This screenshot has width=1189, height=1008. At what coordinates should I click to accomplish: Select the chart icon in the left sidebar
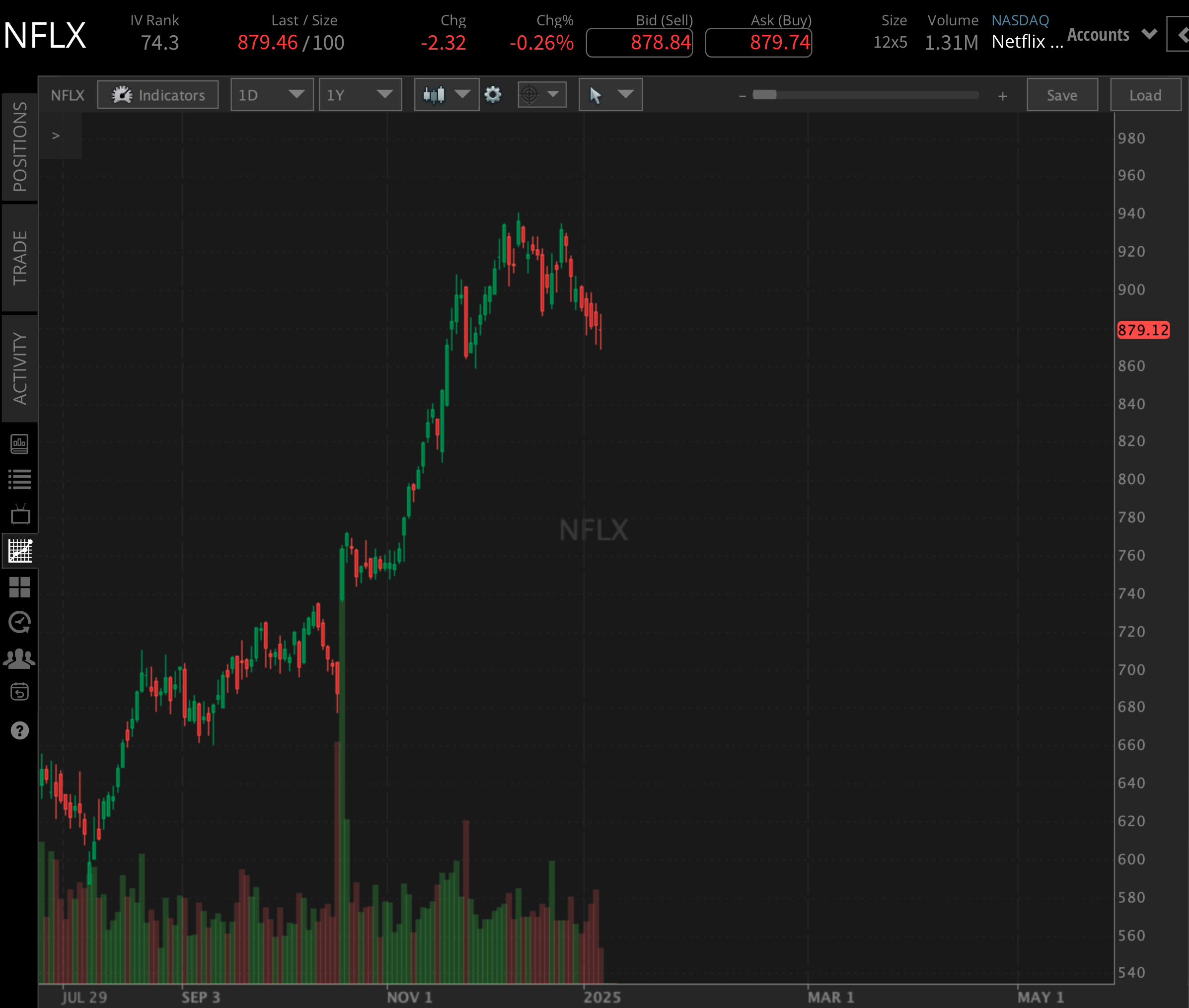(x=20, y=550)
